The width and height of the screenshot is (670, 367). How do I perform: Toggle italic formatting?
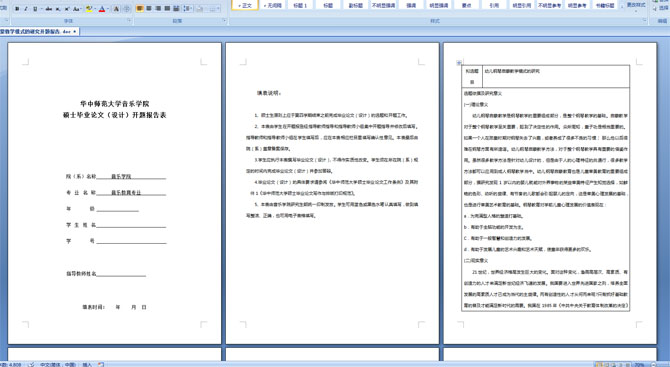26,9
